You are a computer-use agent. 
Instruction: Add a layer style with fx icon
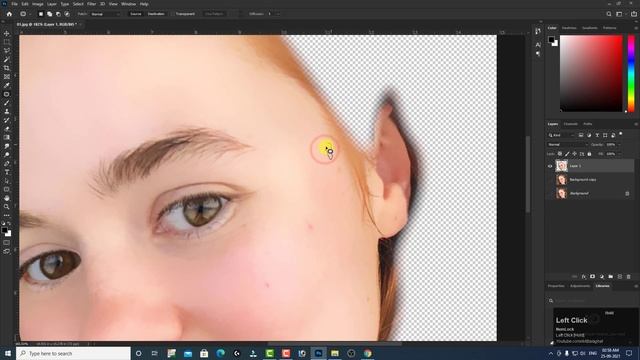584,277
